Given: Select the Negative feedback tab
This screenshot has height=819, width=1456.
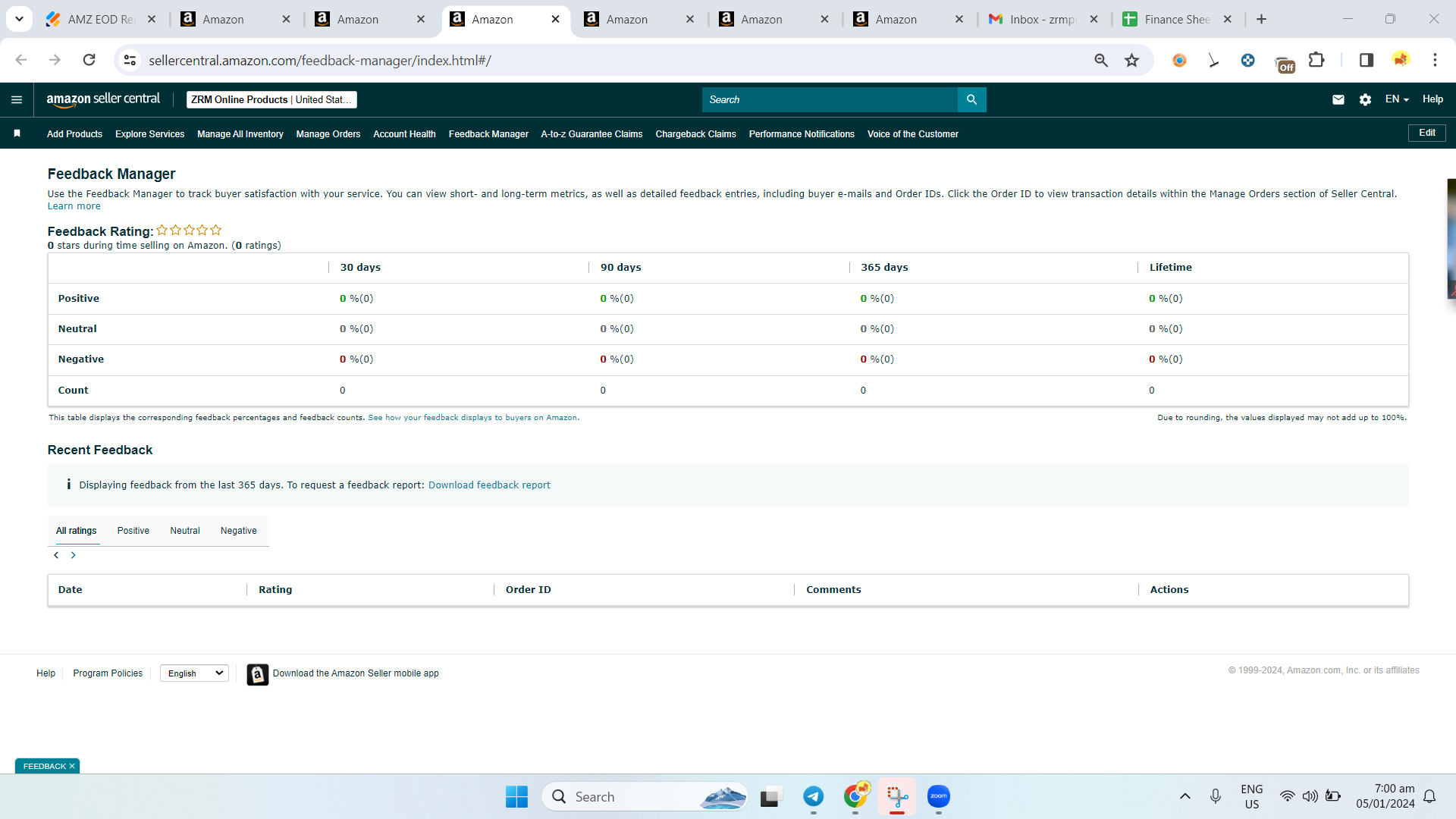Looking at the screenshot, I should [239, 531].
